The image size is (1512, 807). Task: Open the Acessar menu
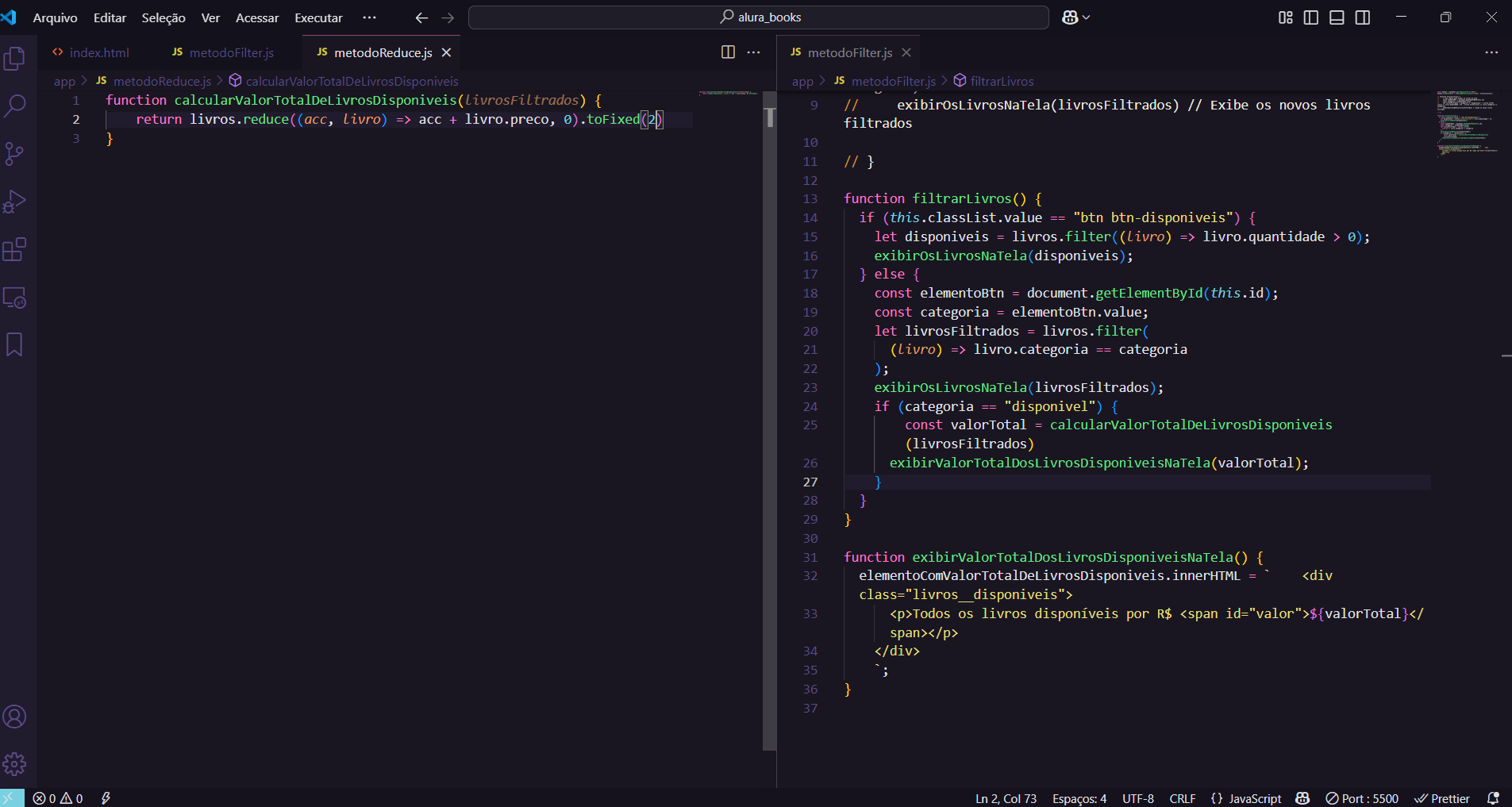(x=257, y=17)
